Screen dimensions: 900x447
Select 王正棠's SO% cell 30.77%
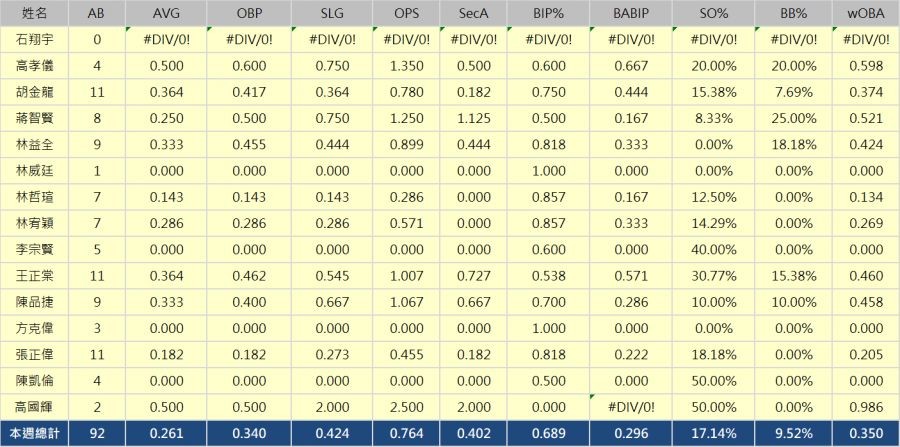715,275
